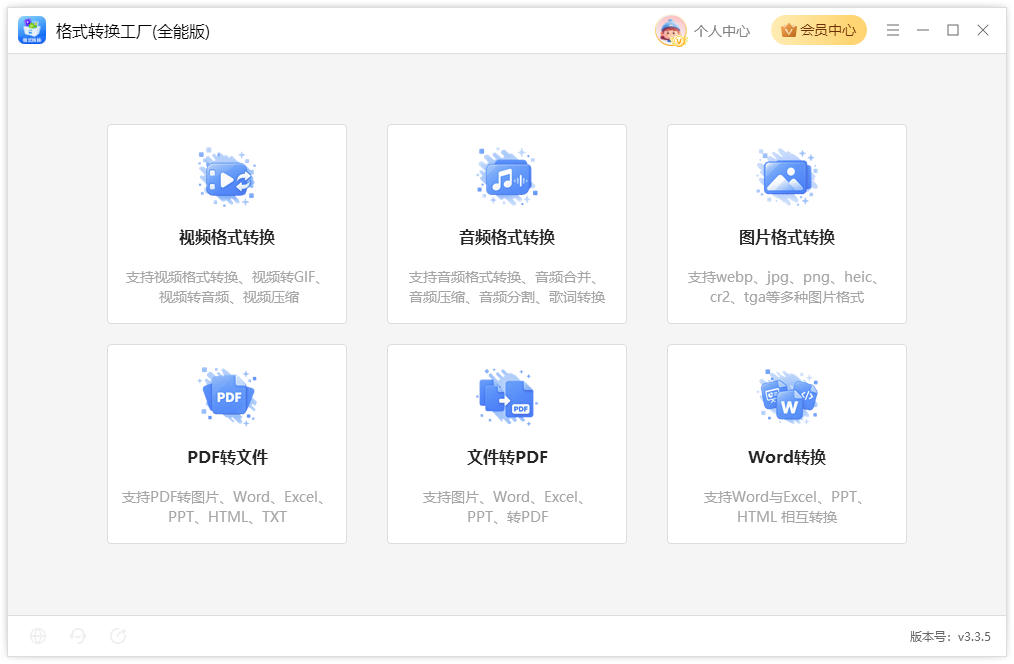
Task: Open the headset customer service icon
Action: (x=78, y=636)
